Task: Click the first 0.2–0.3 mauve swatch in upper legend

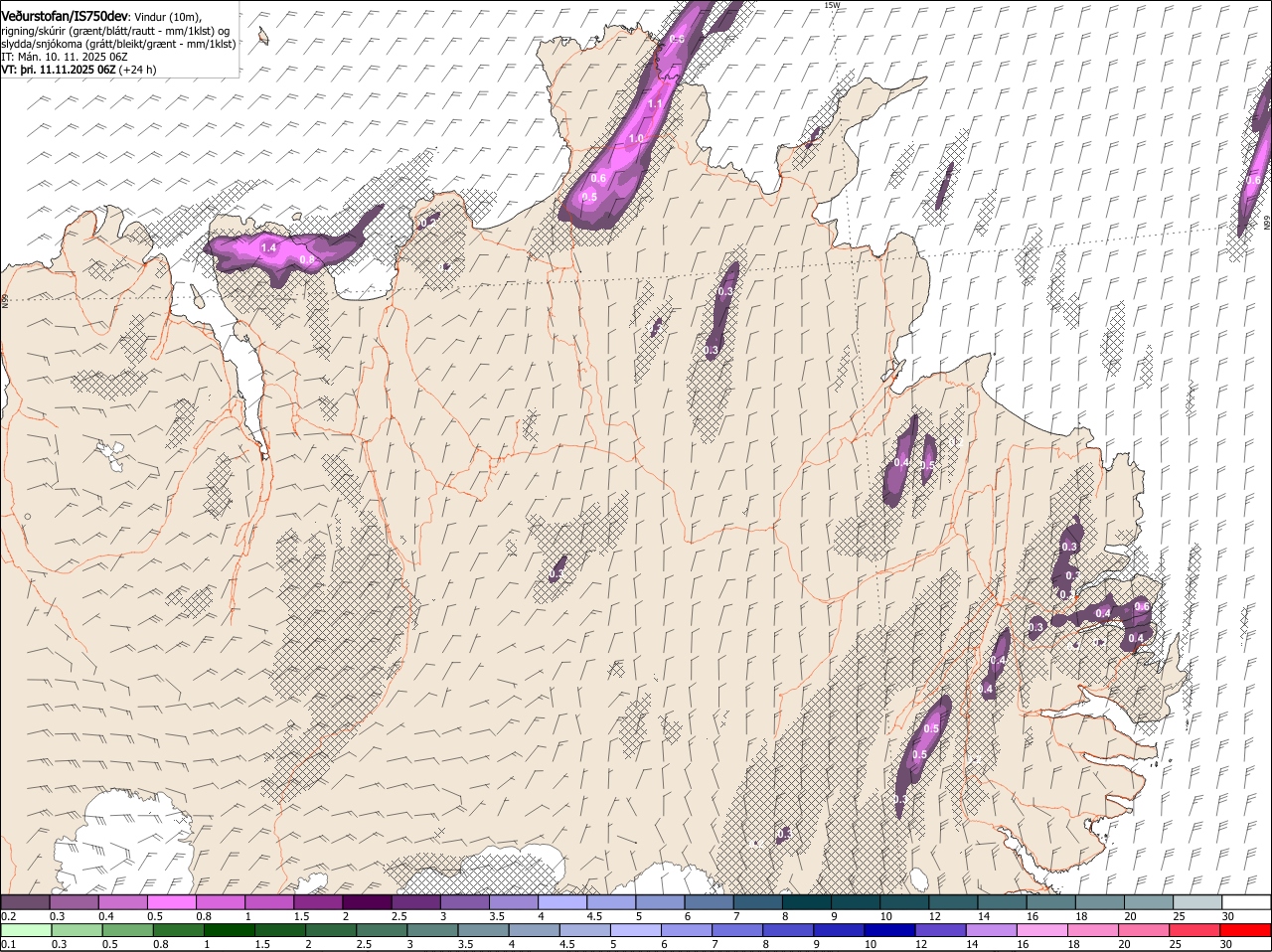Action: click(25, 902)
